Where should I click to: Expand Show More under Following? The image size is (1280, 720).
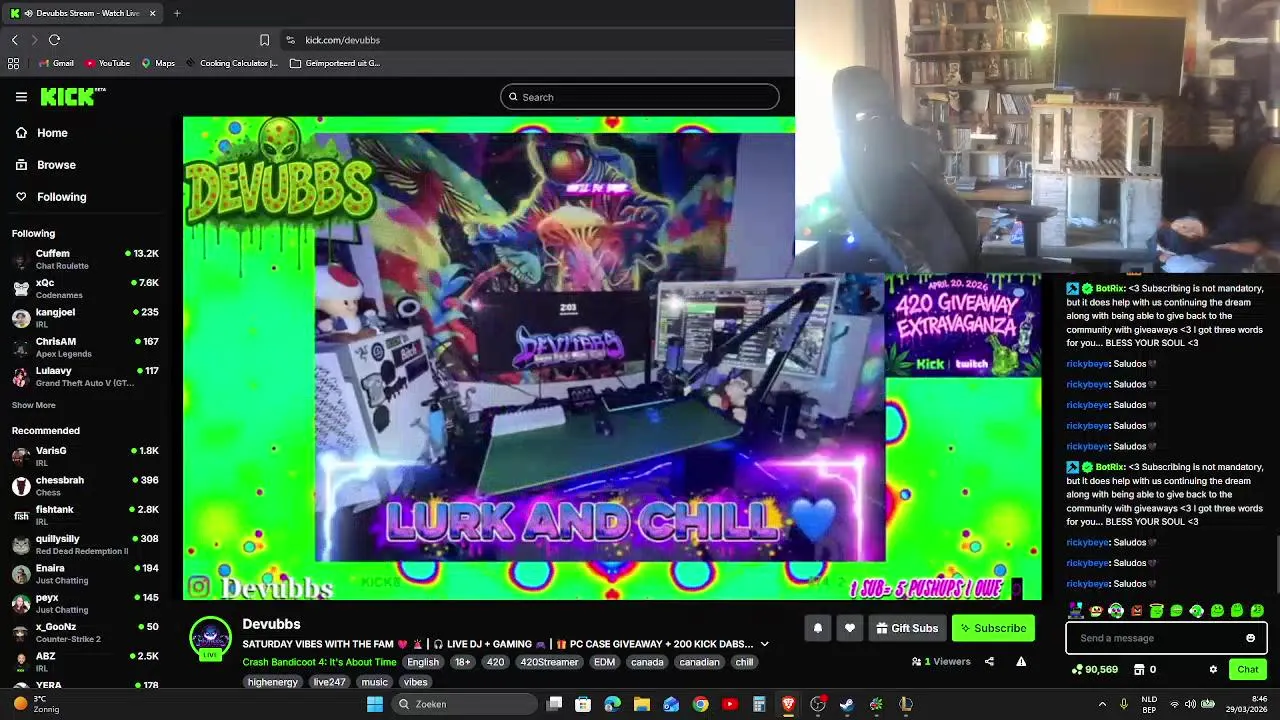(x=33, y=405)
